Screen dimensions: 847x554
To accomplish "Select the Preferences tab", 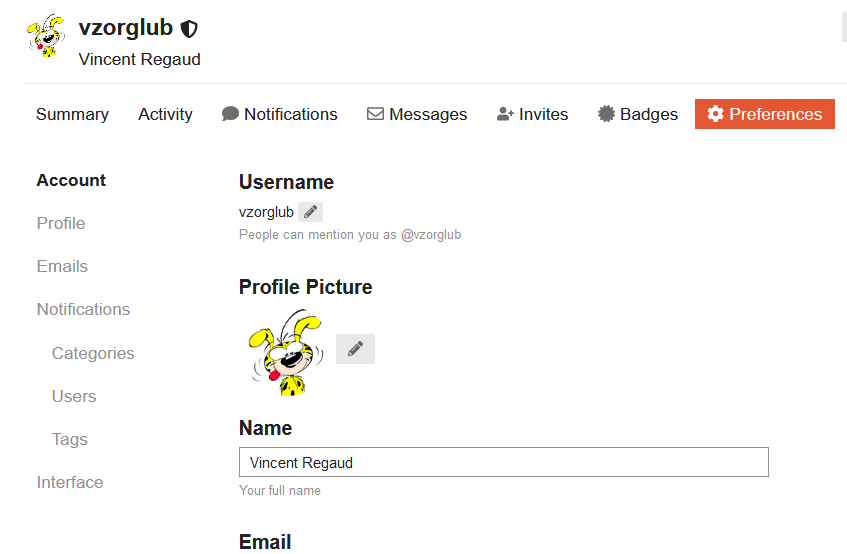I will point(765,114).
